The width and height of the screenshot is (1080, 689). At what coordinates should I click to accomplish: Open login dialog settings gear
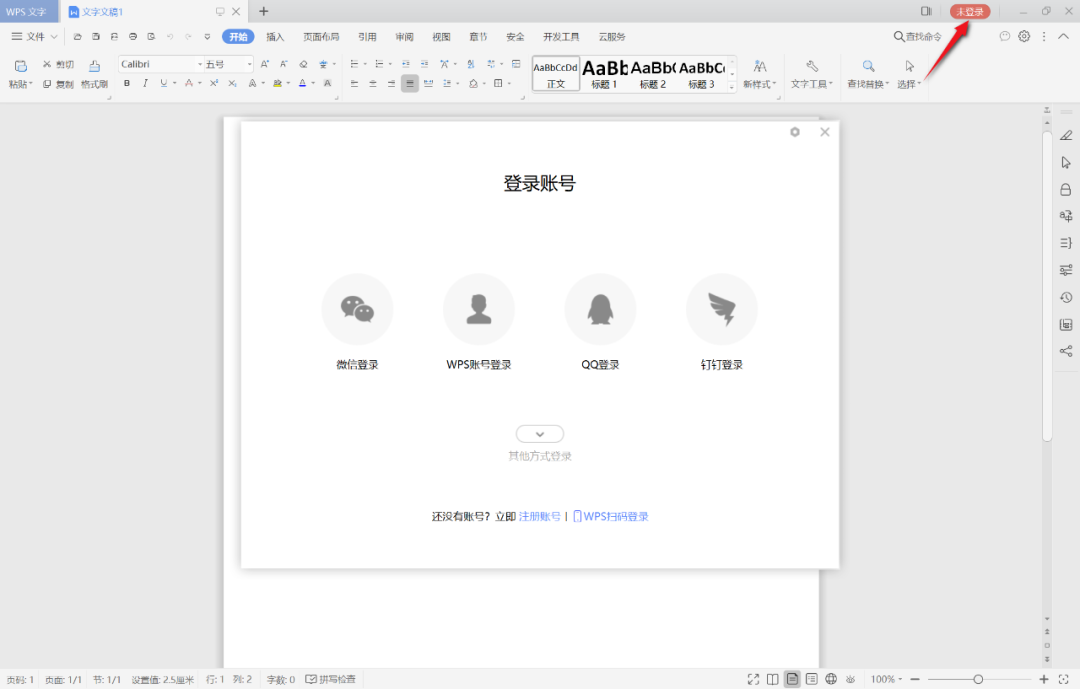point(795,132)
